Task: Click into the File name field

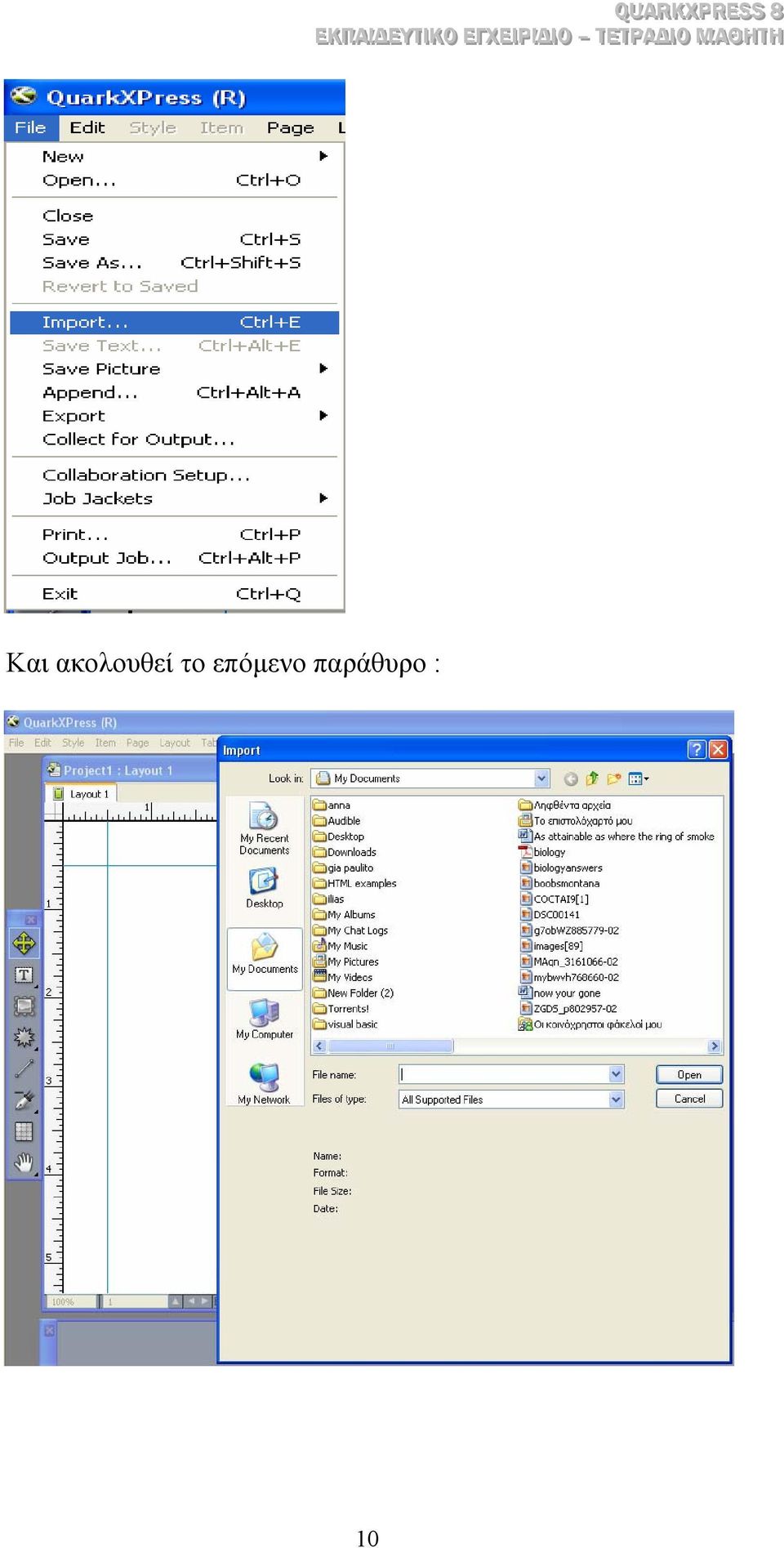Action: pyautogui.click(x=504, y=1075)
